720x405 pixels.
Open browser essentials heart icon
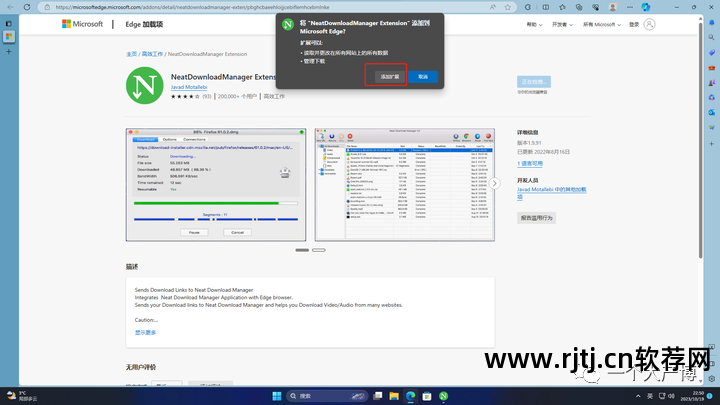(596, 7)
